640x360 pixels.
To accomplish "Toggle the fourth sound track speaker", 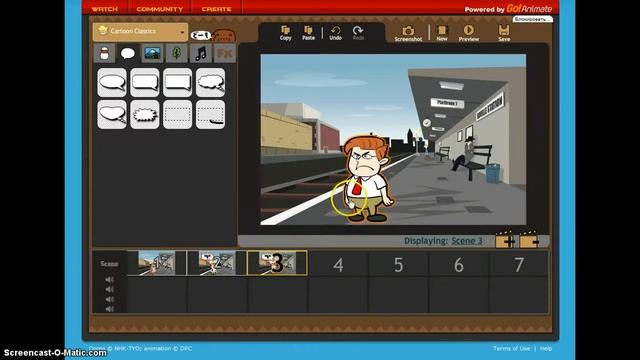I will [x=109, y=309].
